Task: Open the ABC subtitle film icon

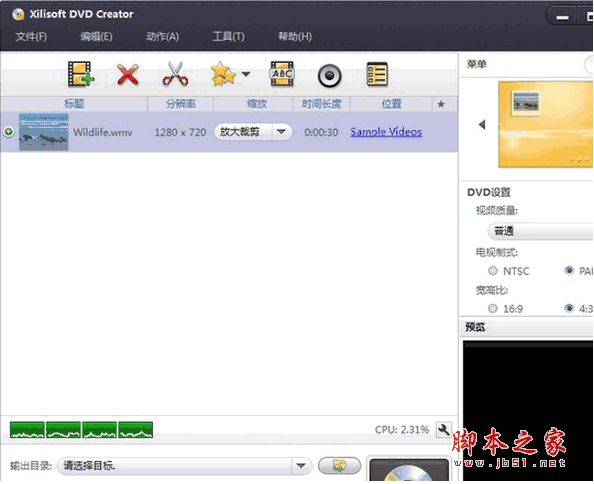Action: coord(282,74)
